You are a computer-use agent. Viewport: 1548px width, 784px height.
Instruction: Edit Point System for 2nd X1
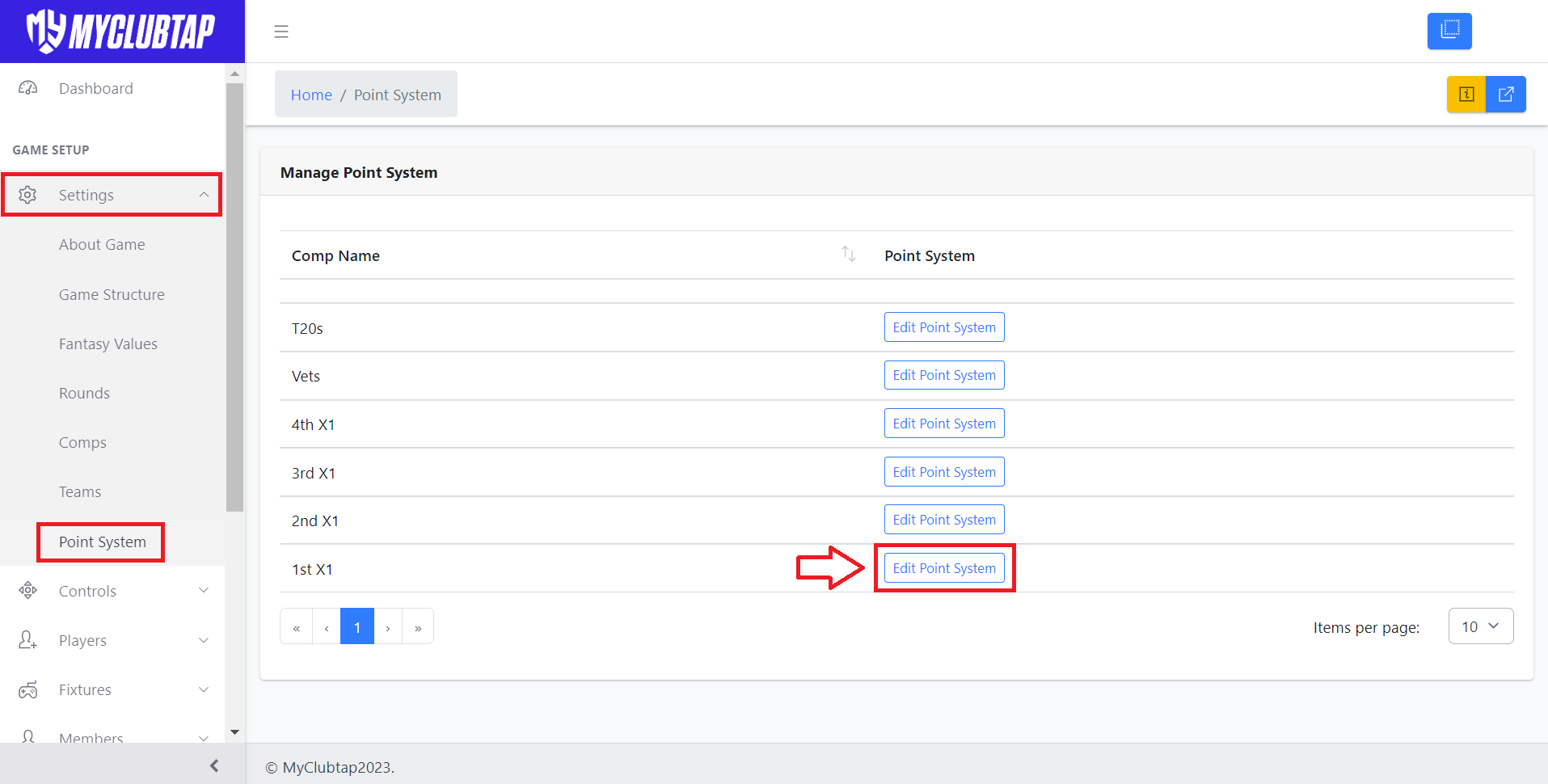pos(944,520)
